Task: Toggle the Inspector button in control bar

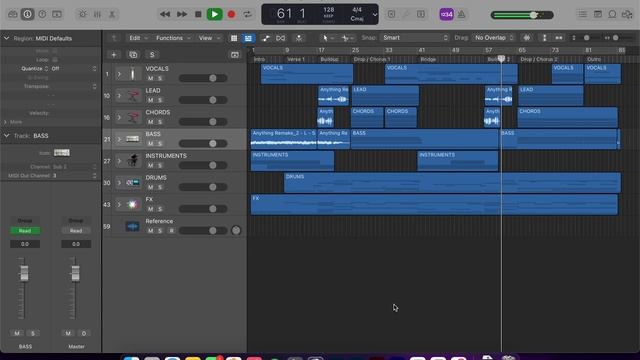Action: (27, 14)
